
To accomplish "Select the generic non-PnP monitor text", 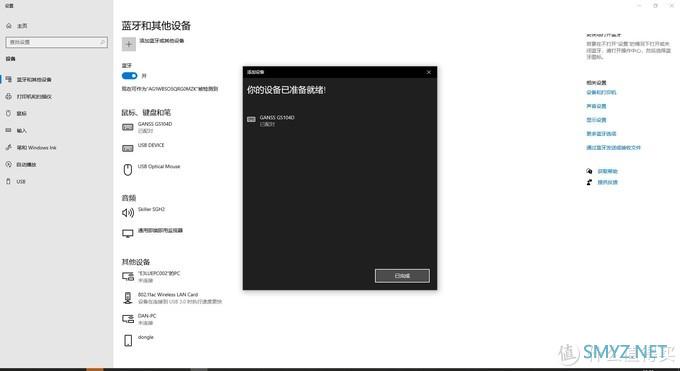I will click(160, 230).
